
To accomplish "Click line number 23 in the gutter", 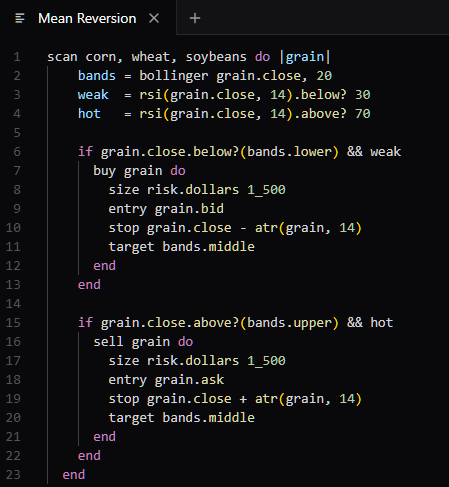I will tap(13, 475).
